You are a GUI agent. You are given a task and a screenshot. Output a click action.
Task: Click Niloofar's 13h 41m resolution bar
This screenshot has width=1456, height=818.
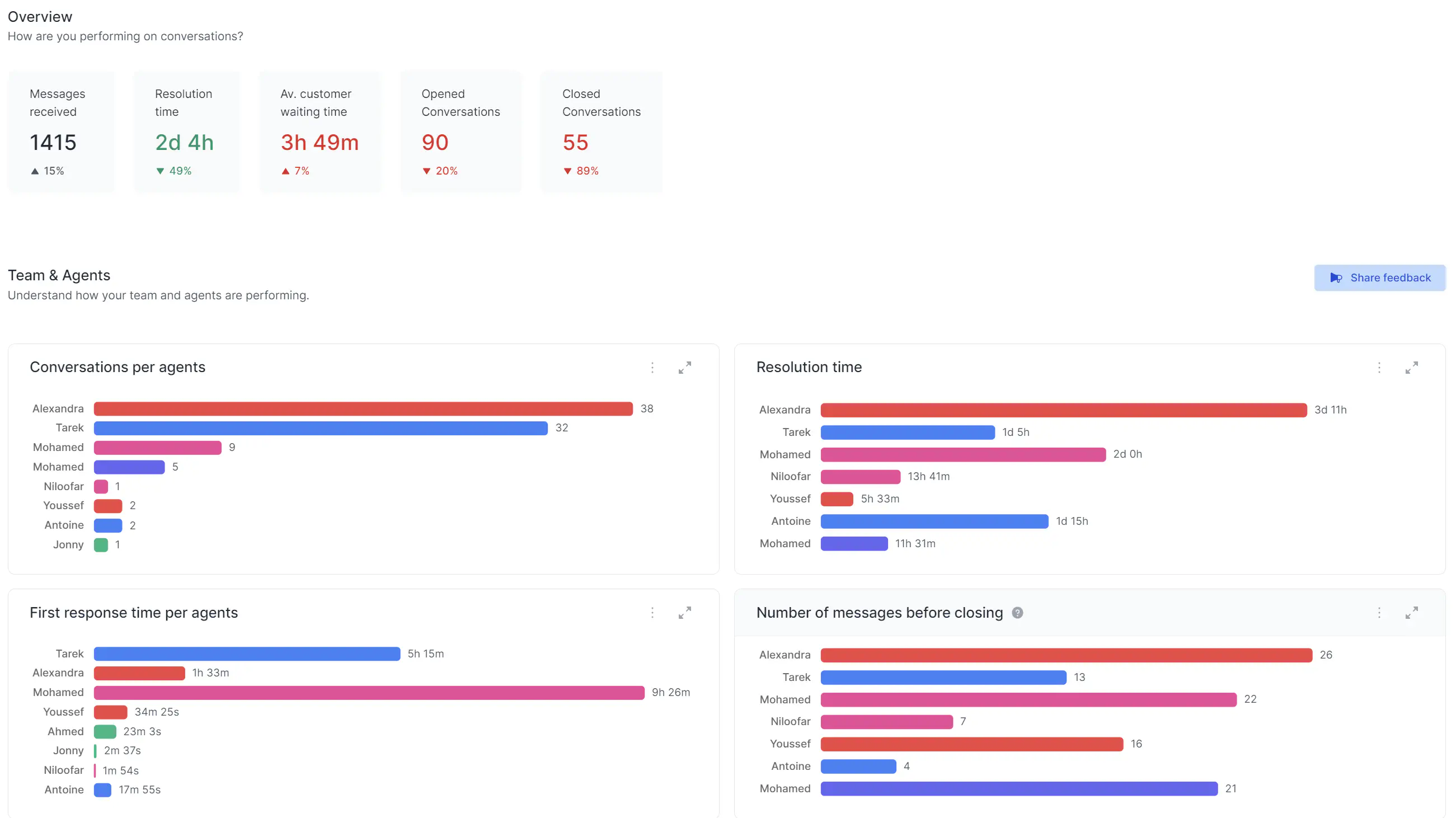861,477
